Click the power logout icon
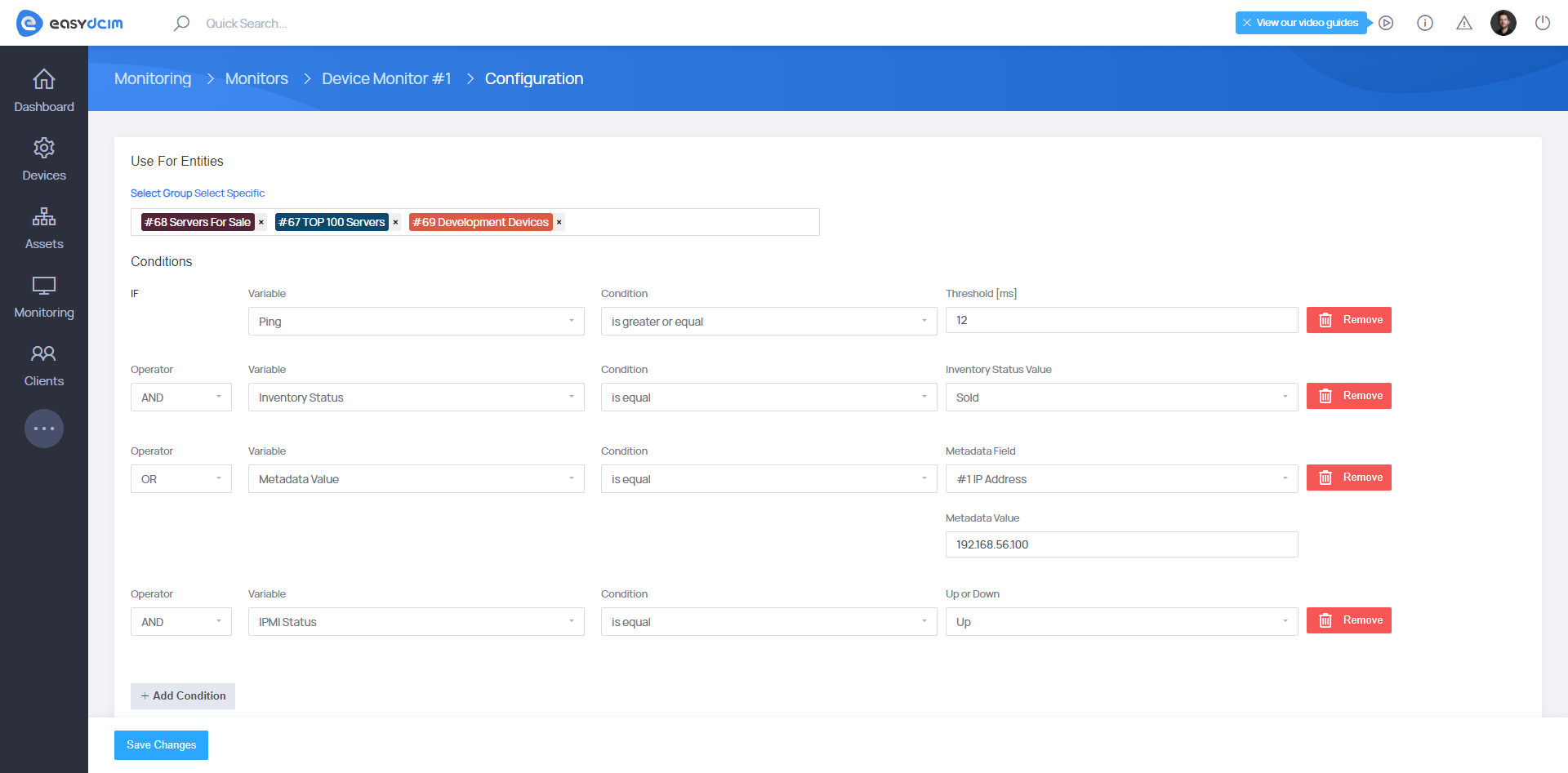 point(1543,23)
